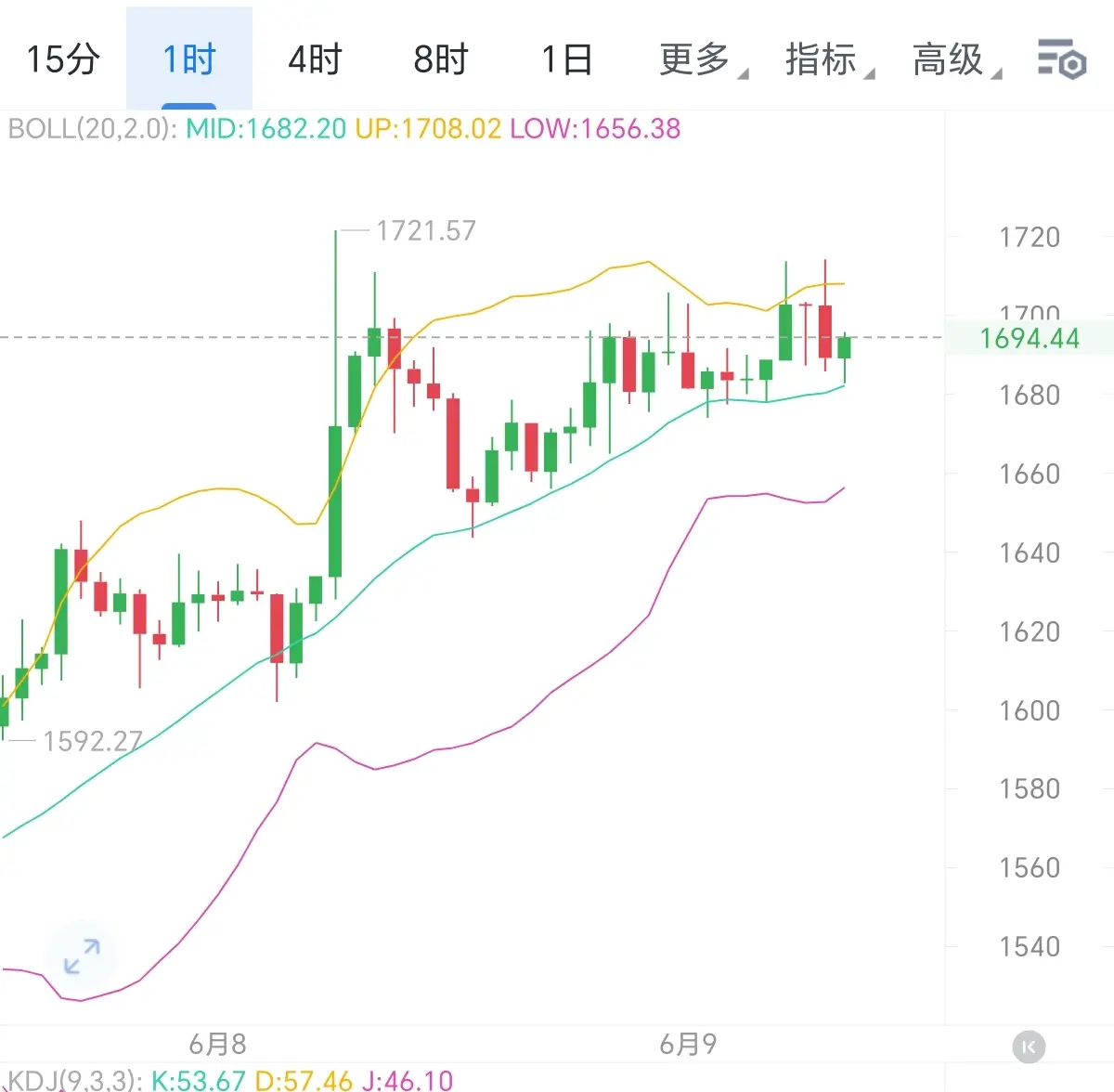Image resolution: width=1114 pixels, height=1092 pixels.
Task: Expand chart to fullscreen with arrows icon
Action: (x=82, y=956)
